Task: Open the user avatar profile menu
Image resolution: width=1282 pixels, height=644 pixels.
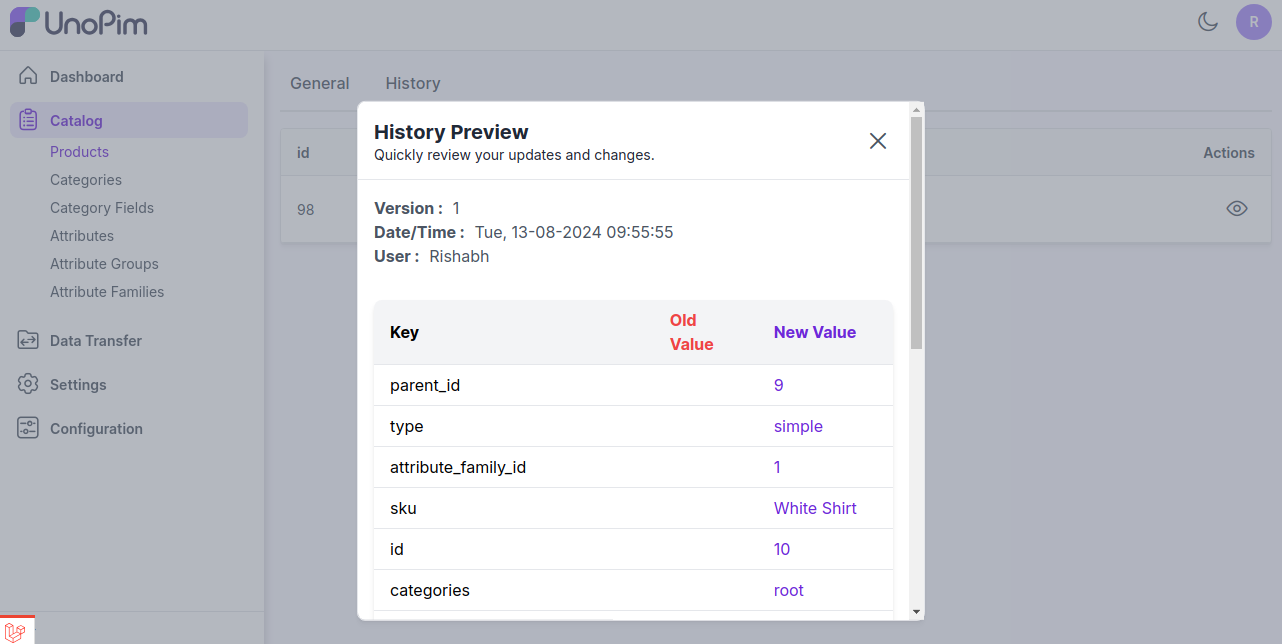Action: tap(1253, 22)
